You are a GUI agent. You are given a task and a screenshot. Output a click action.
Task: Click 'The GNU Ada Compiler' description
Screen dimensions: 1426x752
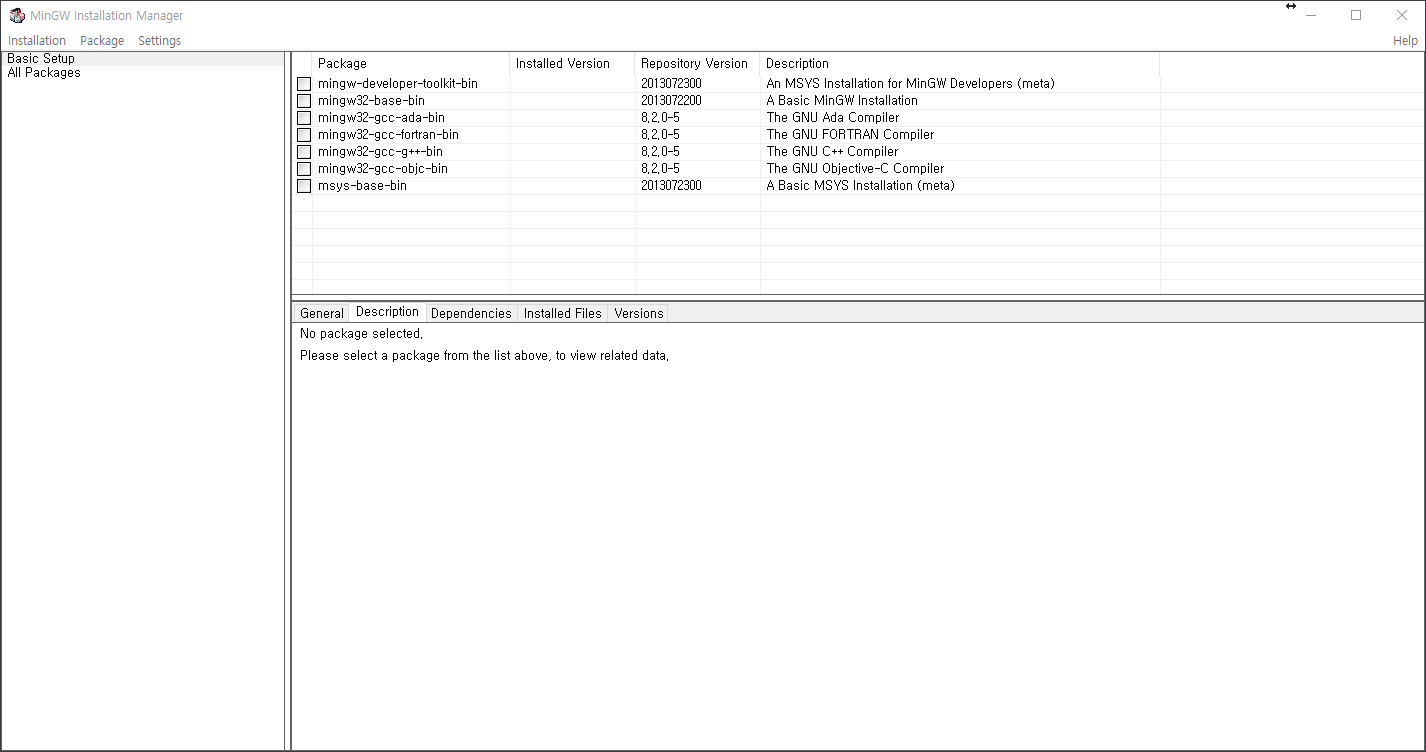[832, 118]
